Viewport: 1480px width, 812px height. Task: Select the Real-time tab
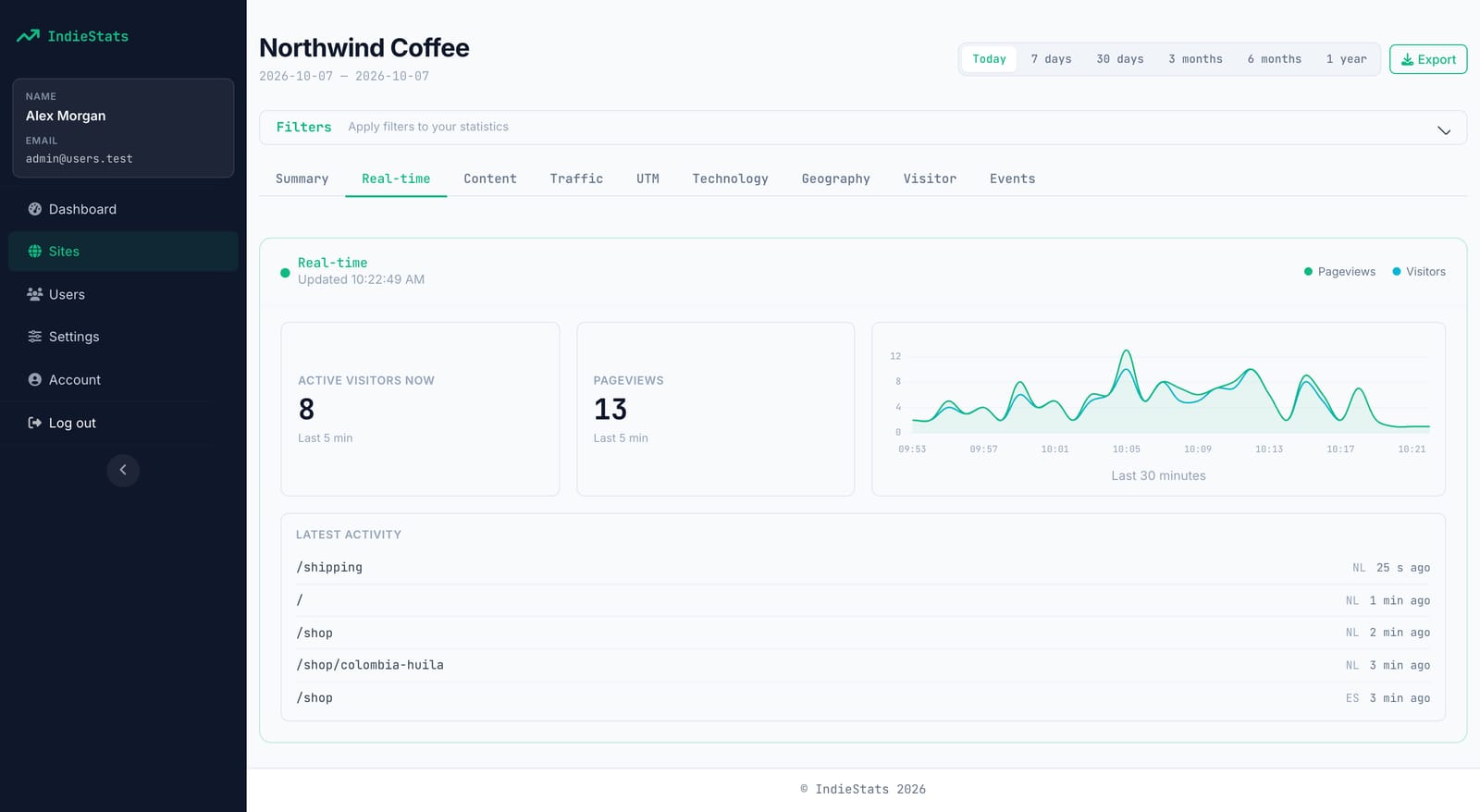[x=396, y=178]
